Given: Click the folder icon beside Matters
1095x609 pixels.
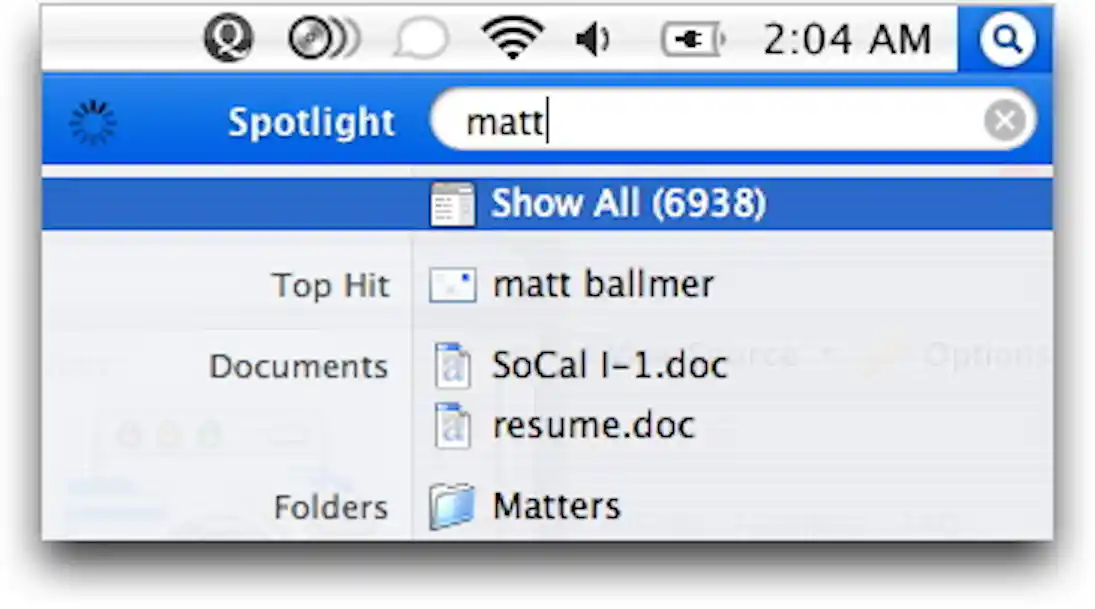Looking at the screenshot, I should point(452,505).
